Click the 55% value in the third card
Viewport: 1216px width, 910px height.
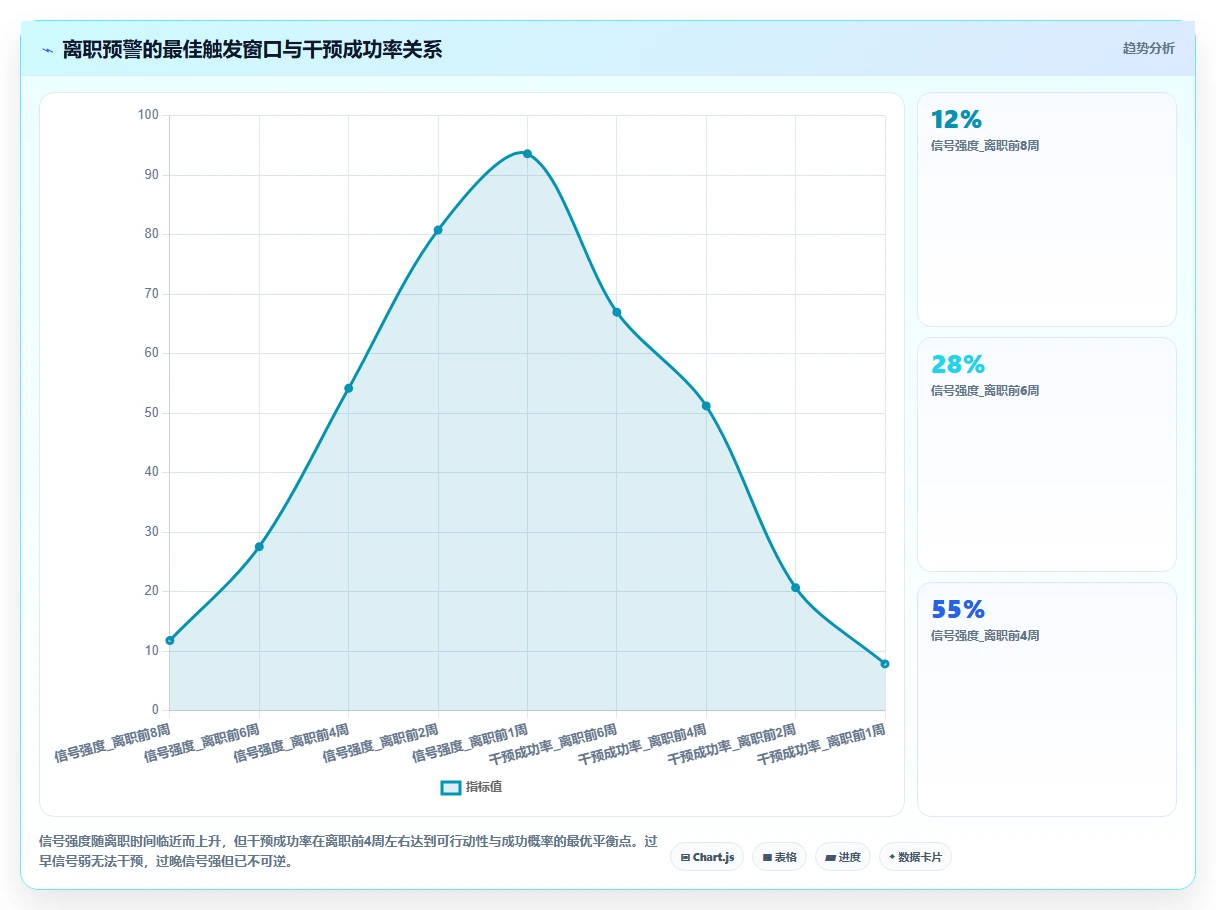[x=958, y=610]
